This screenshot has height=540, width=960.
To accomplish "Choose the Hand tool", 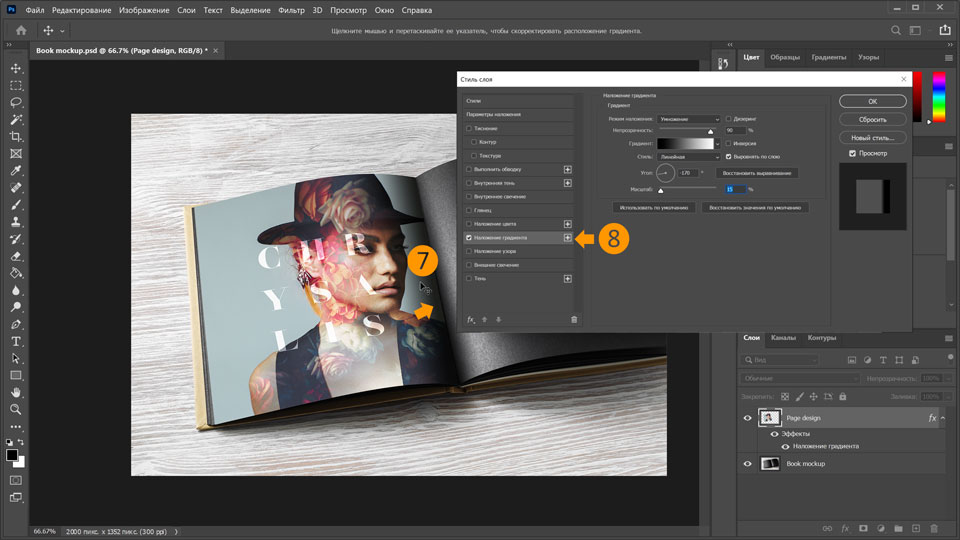I will coord(16,392).
